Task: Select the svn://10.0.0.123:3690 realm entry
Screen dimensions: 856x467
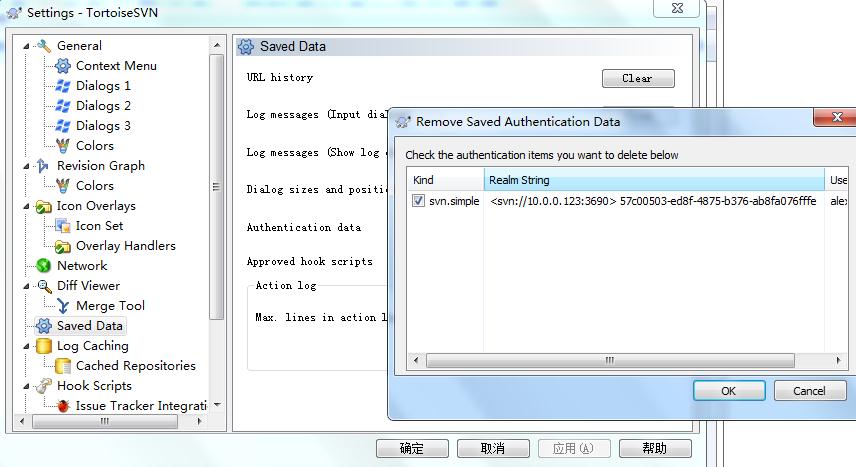Action: [x=653, y=201]
